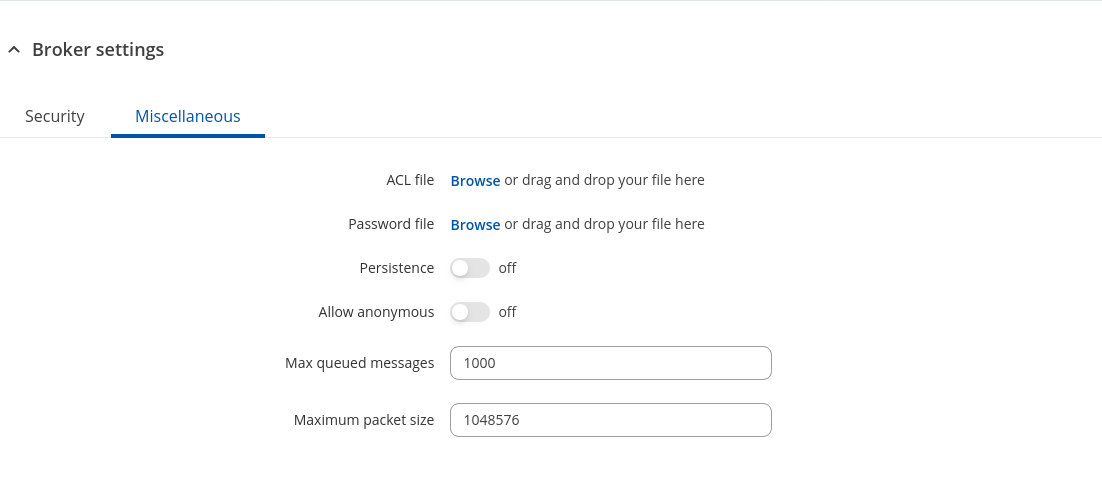The height and width of the screenshot is (492, 1102).
Task: Collapse the Broker settings chevron arrow
Action: 13,50
